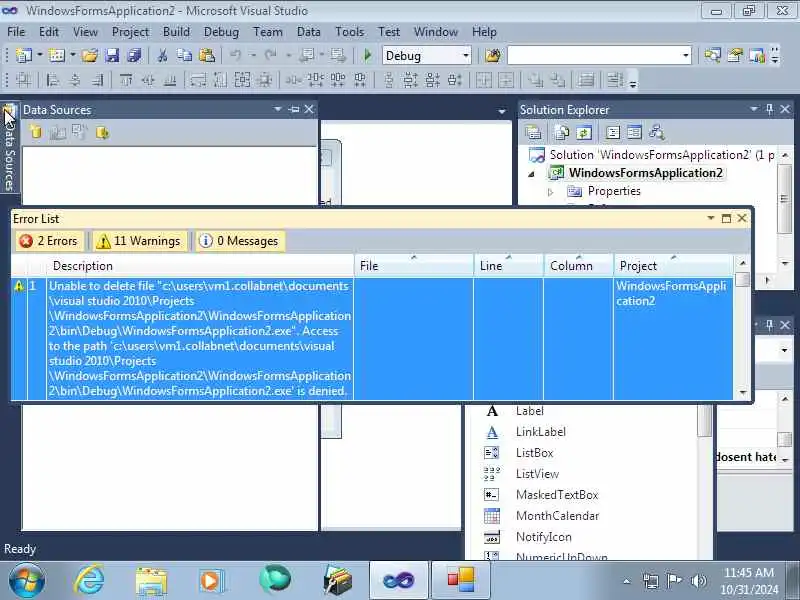Image resolution: width=800 pixels, height=600 pixels.
Task: Click the Open File folder icon
Action: point(90,55)
